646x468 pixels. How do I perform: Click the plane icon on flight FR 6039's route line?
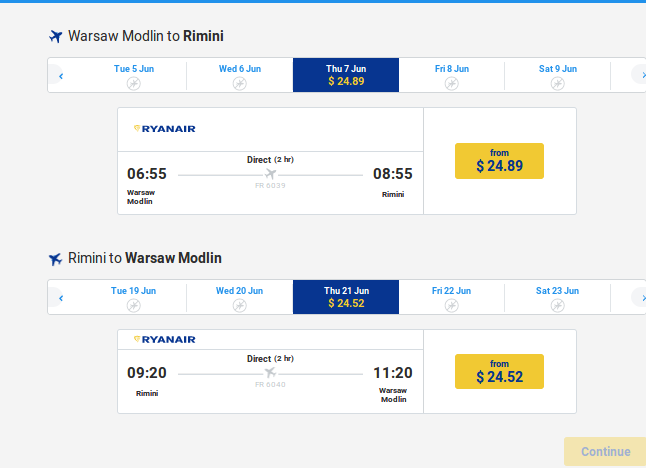coord(270,174)
